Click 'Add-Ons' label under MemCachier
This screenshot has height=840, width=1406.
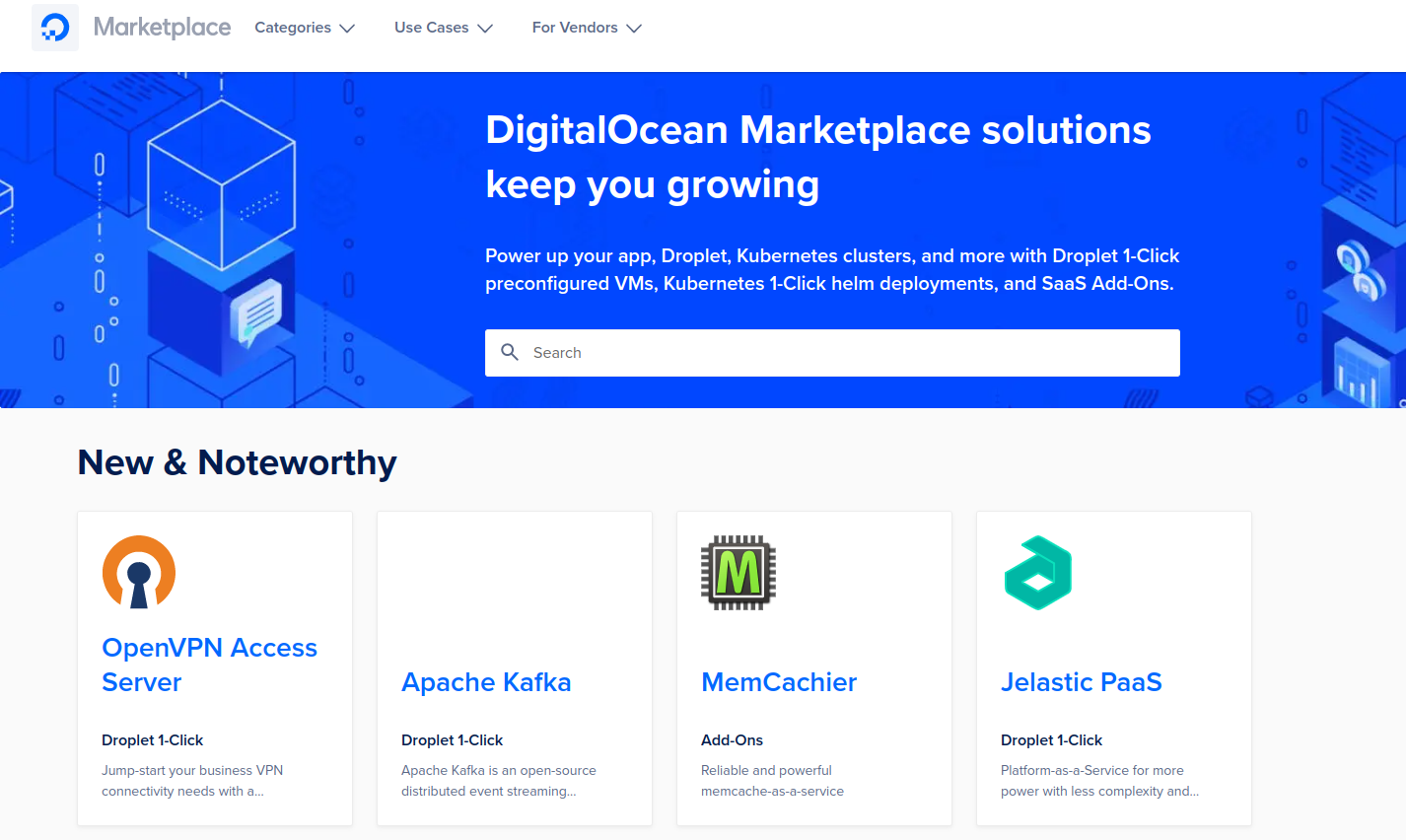point(732,740)
